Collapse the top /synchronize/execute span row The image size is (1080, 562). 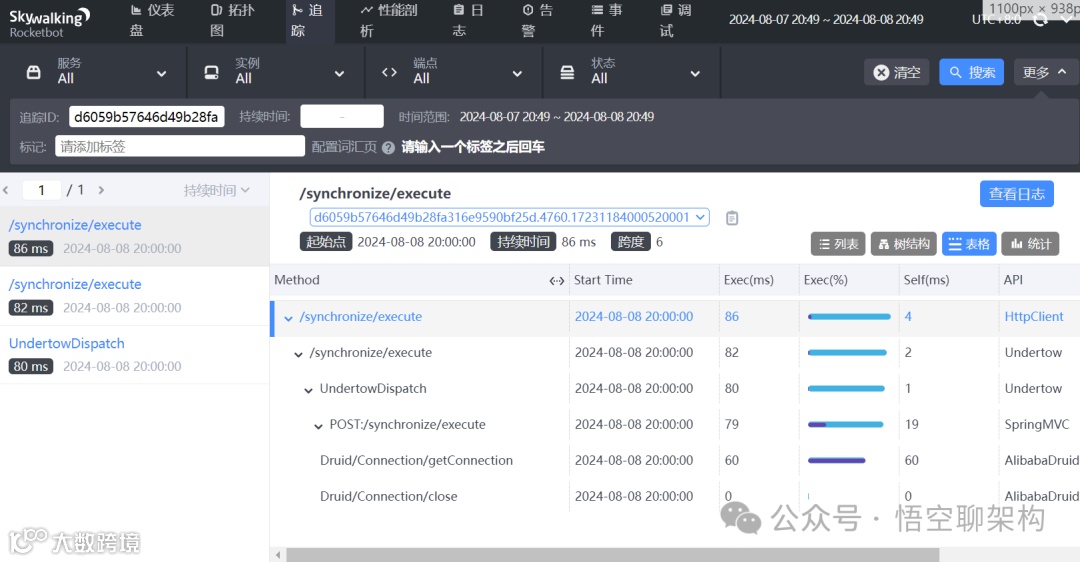pos(289,318)
